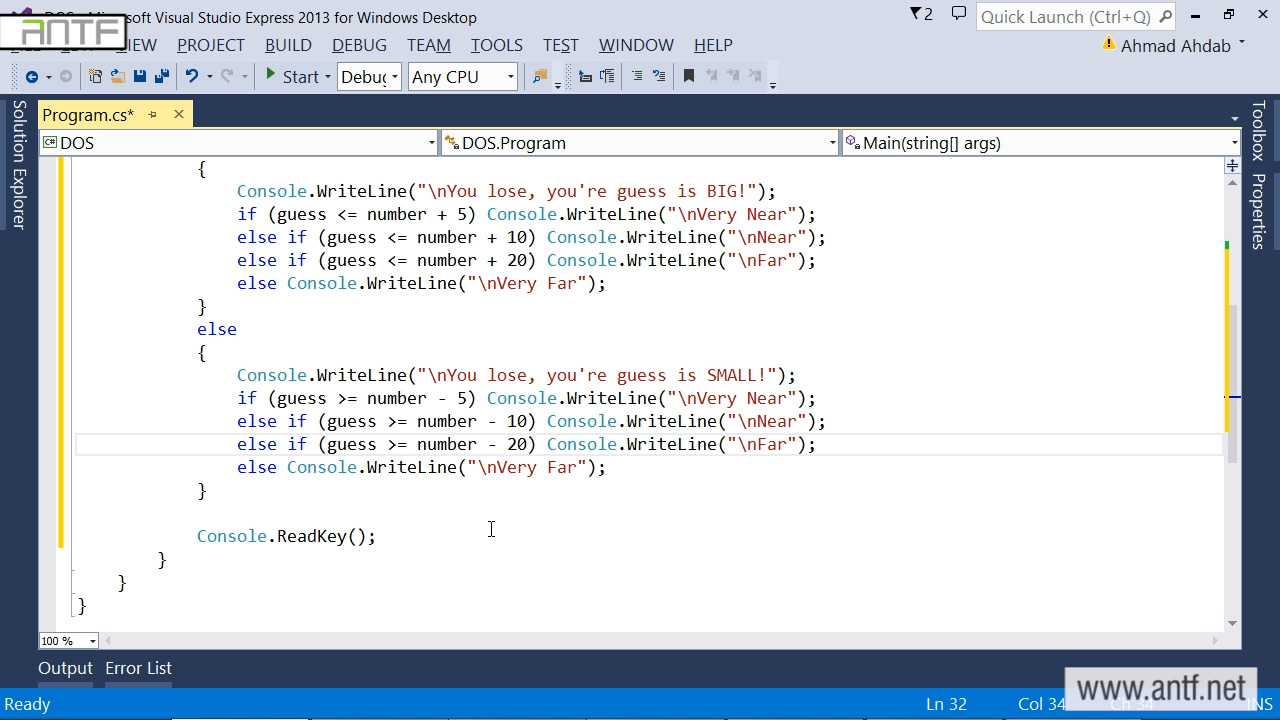
Task: Click the Find in Files icon
Action: click(x=540, y=77)
